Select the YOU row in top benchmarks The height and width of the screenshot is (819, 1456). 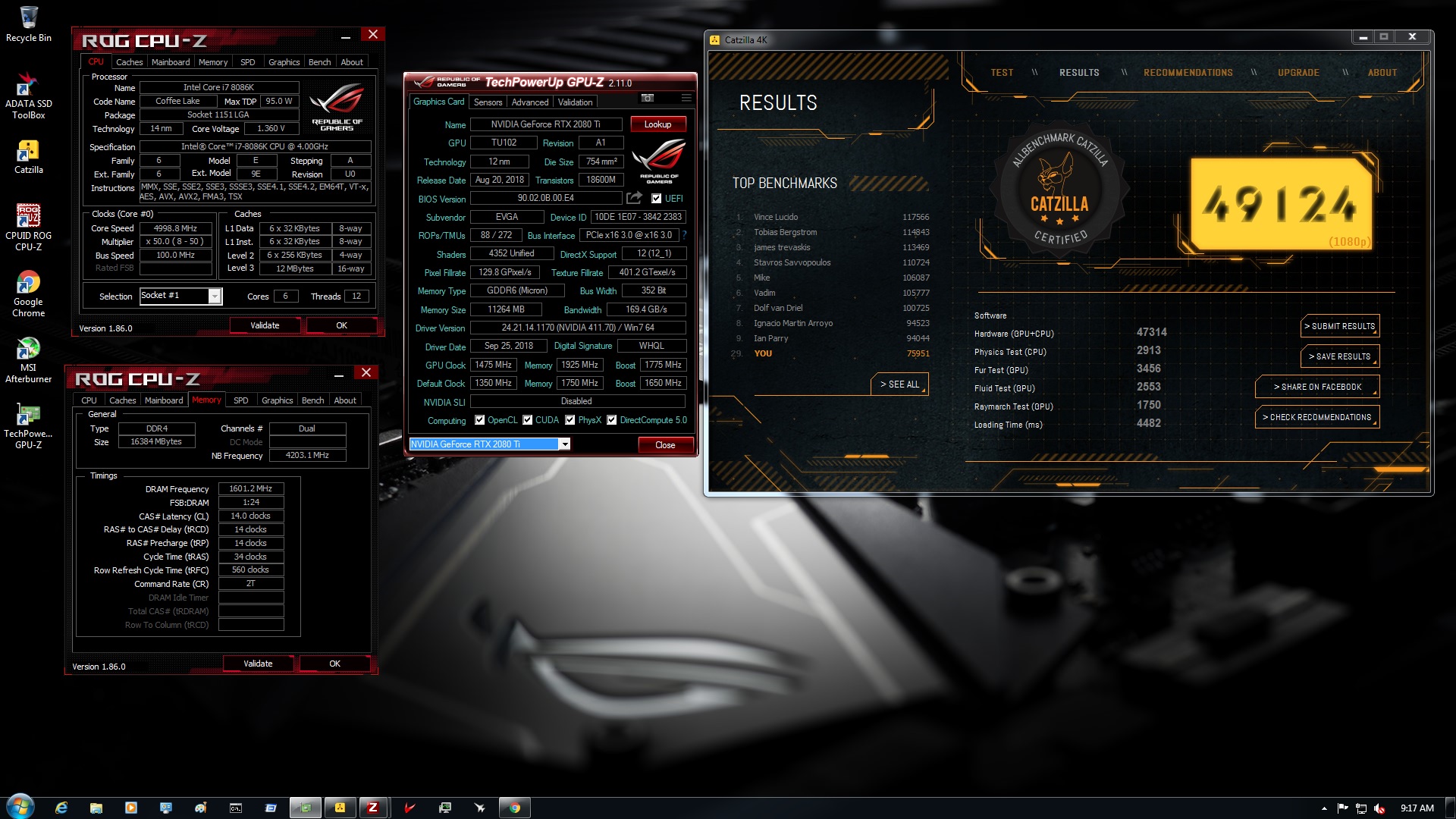pos(830,353)
